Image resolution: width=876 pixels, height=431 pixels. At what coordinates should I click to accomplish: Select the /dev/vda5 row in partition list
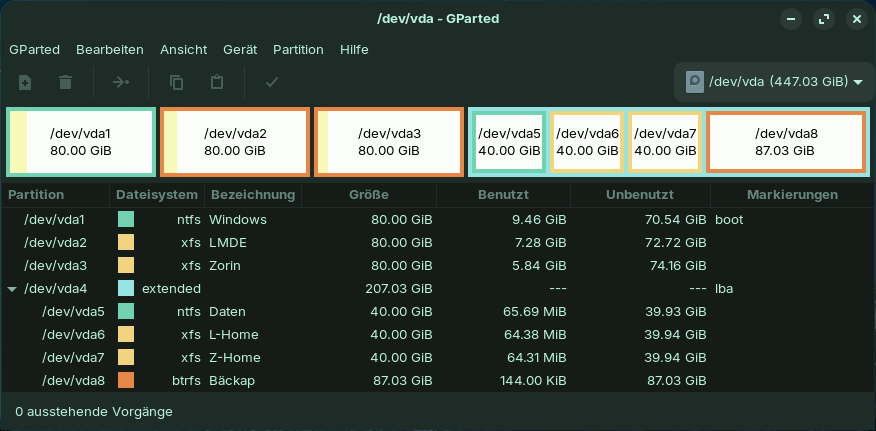coord(438,311)
